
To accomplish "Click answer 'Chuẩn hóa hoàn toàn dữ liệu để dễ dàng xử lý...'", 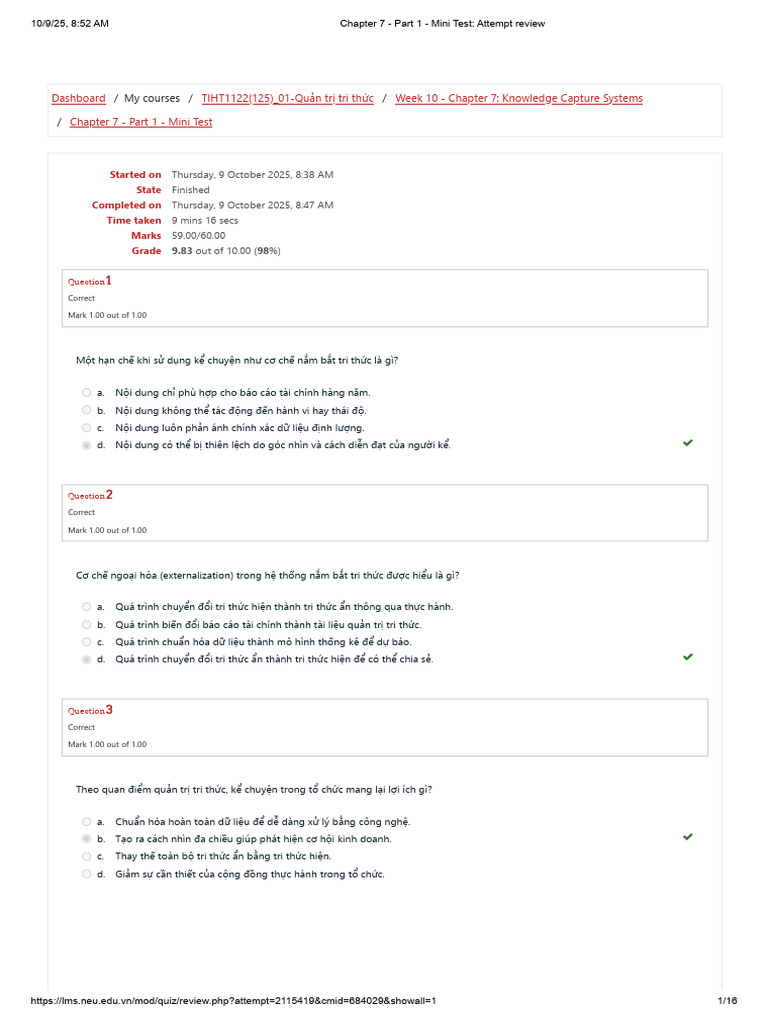I will pos(263,822).
